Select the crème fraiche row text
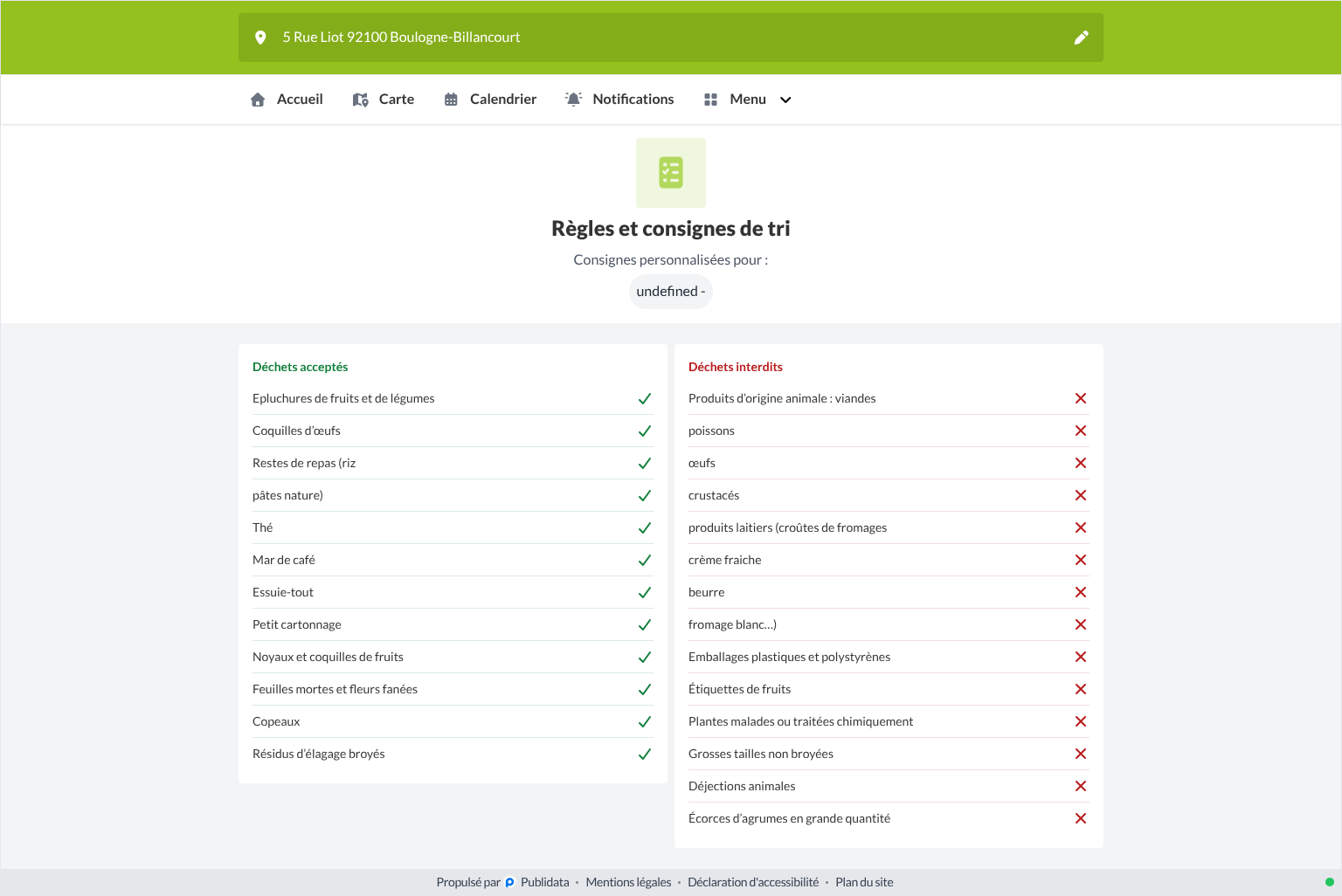 click(724, 560)
